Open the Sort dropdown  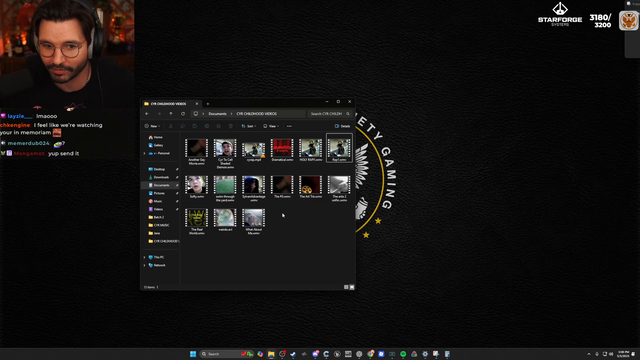point(249,126)
